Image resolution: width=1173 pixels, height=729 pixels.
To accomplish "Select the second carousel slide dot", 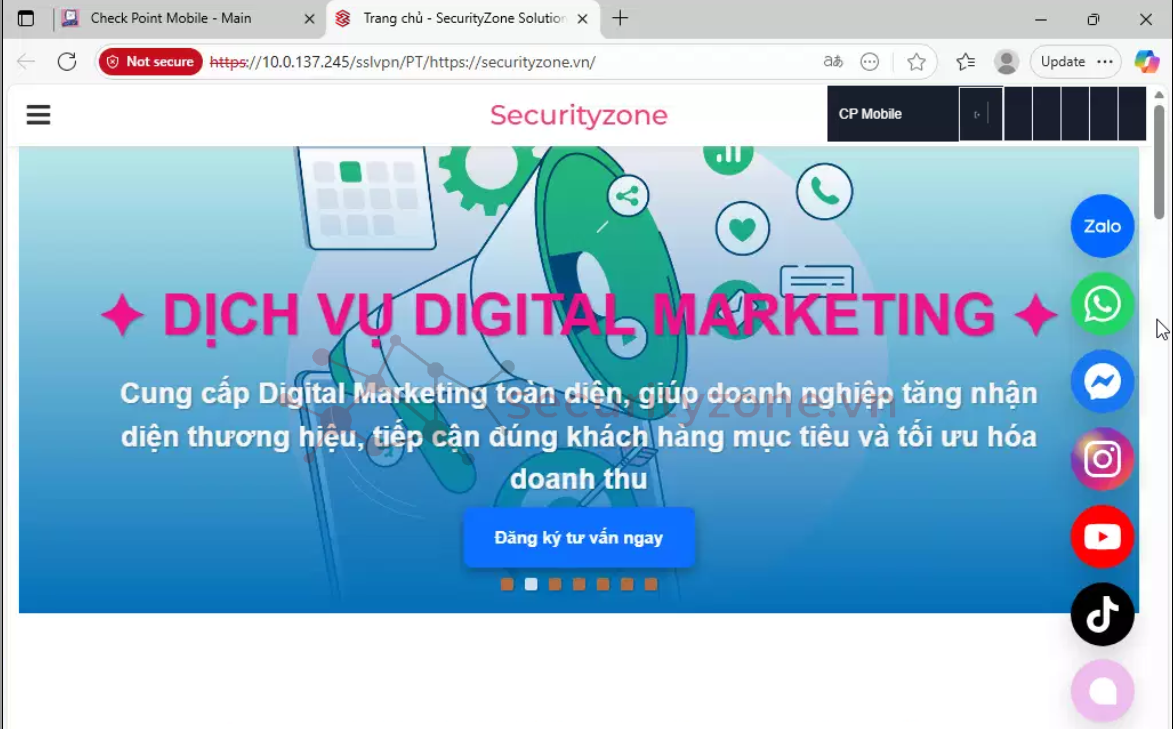I will click(x=531, y=584).
